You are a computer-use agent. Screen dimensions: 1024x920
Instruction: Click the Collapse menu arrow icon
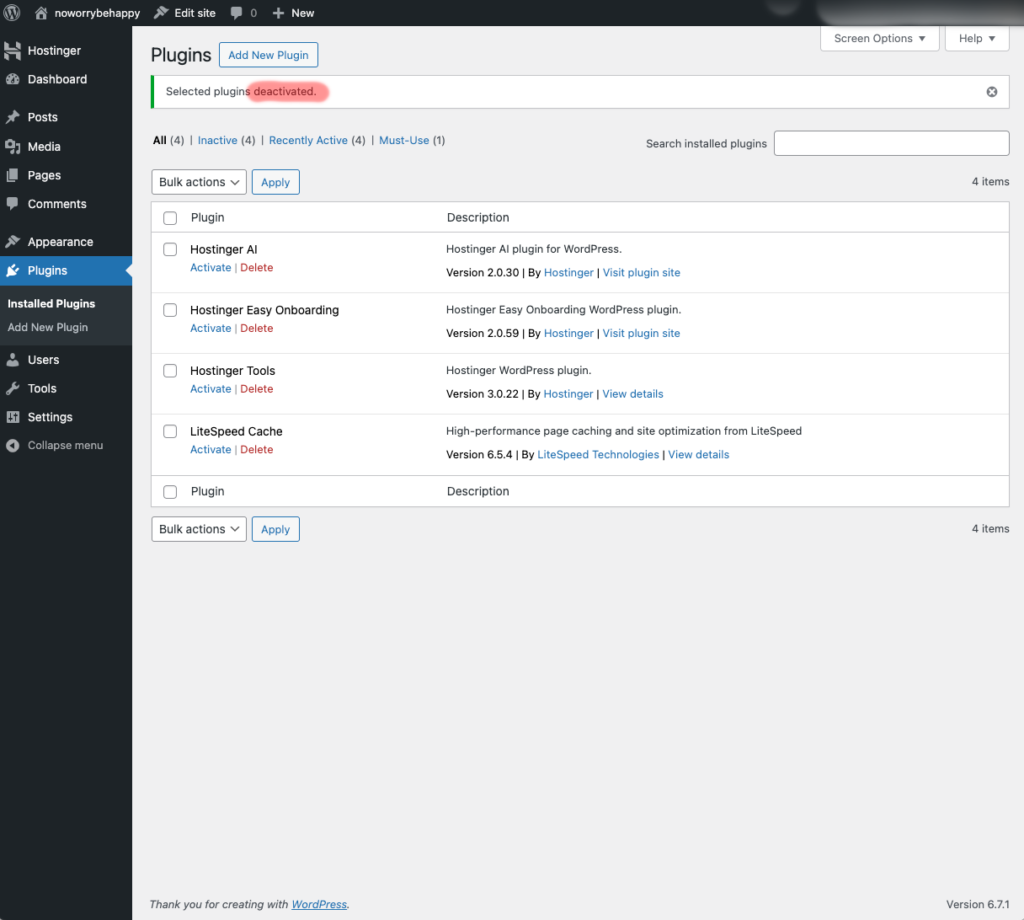[12, 445]
